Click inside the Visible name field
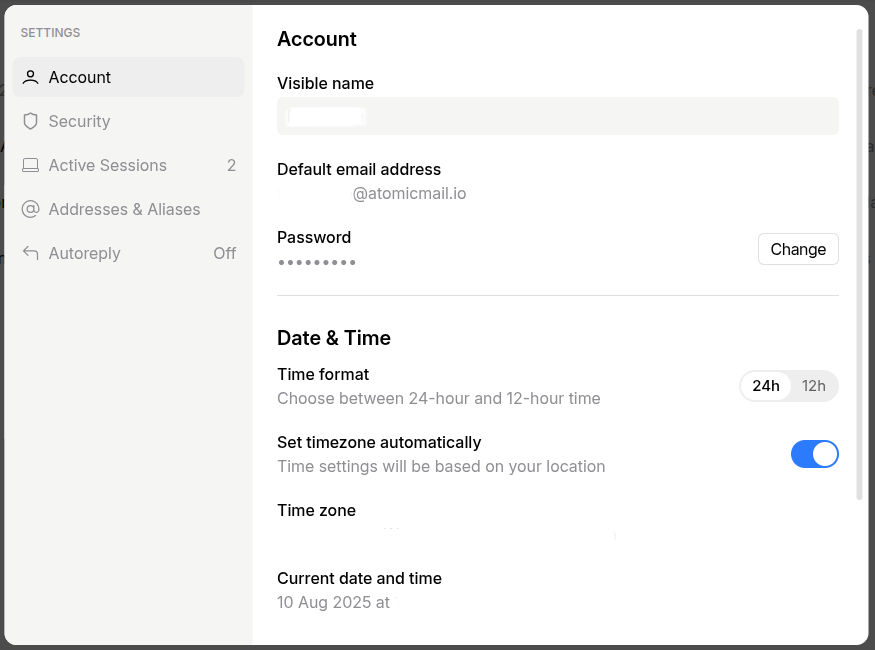 pyautogui.click(x=557, y=115)
